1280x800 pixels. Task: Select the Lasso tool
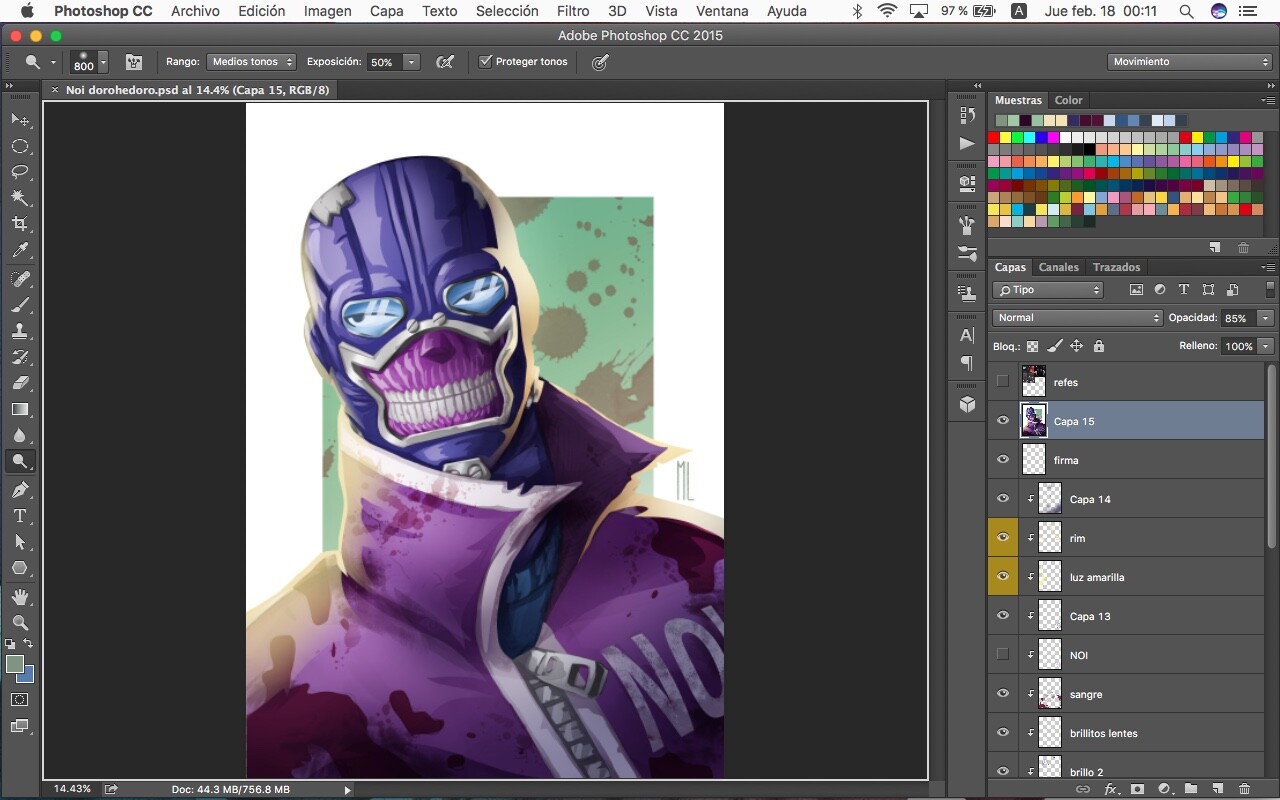tap(20, 172)
